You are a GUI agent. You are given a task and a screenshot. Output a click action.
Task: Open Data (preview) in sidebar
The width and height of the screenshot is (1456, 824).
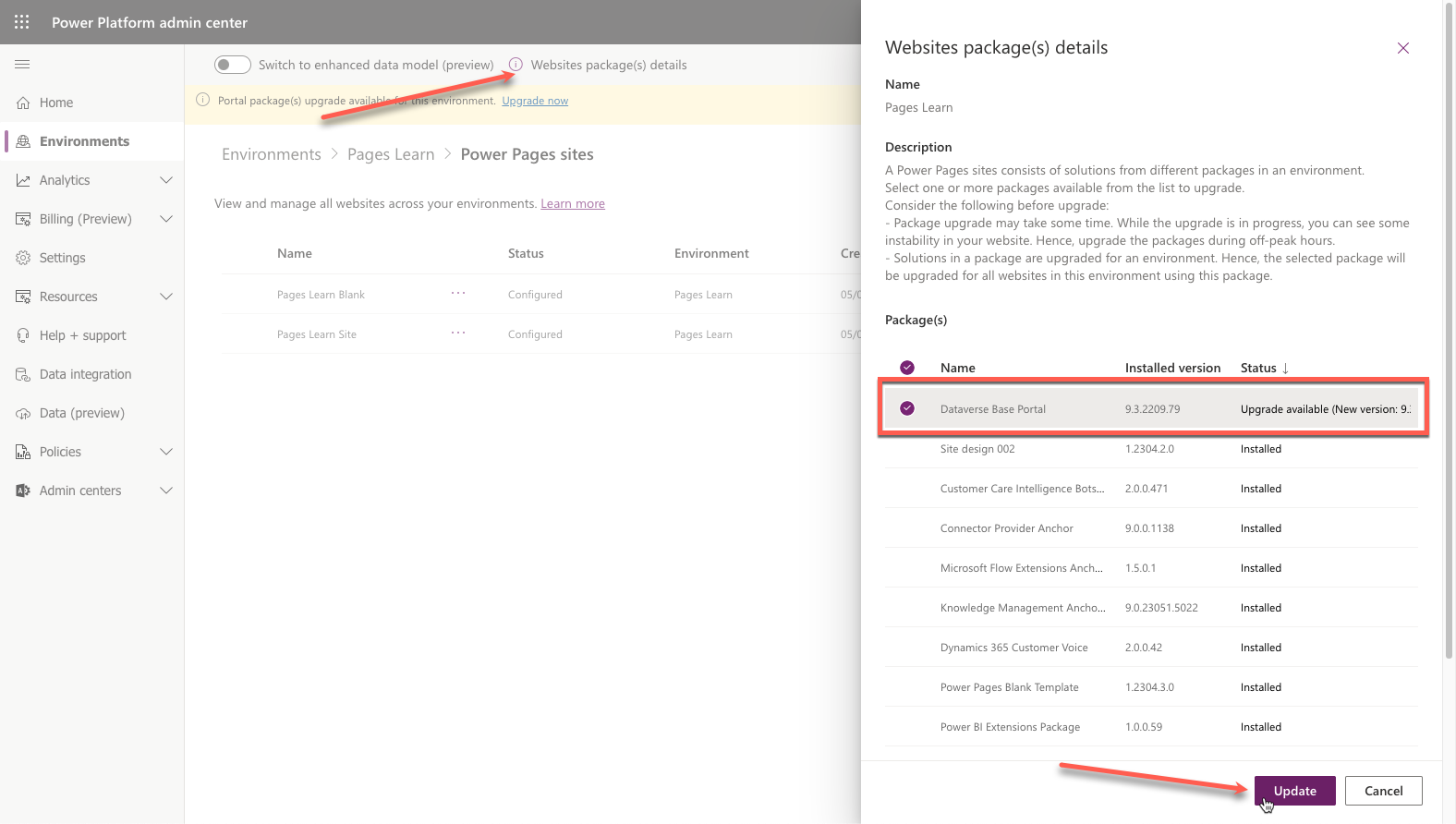pos(92,413)
